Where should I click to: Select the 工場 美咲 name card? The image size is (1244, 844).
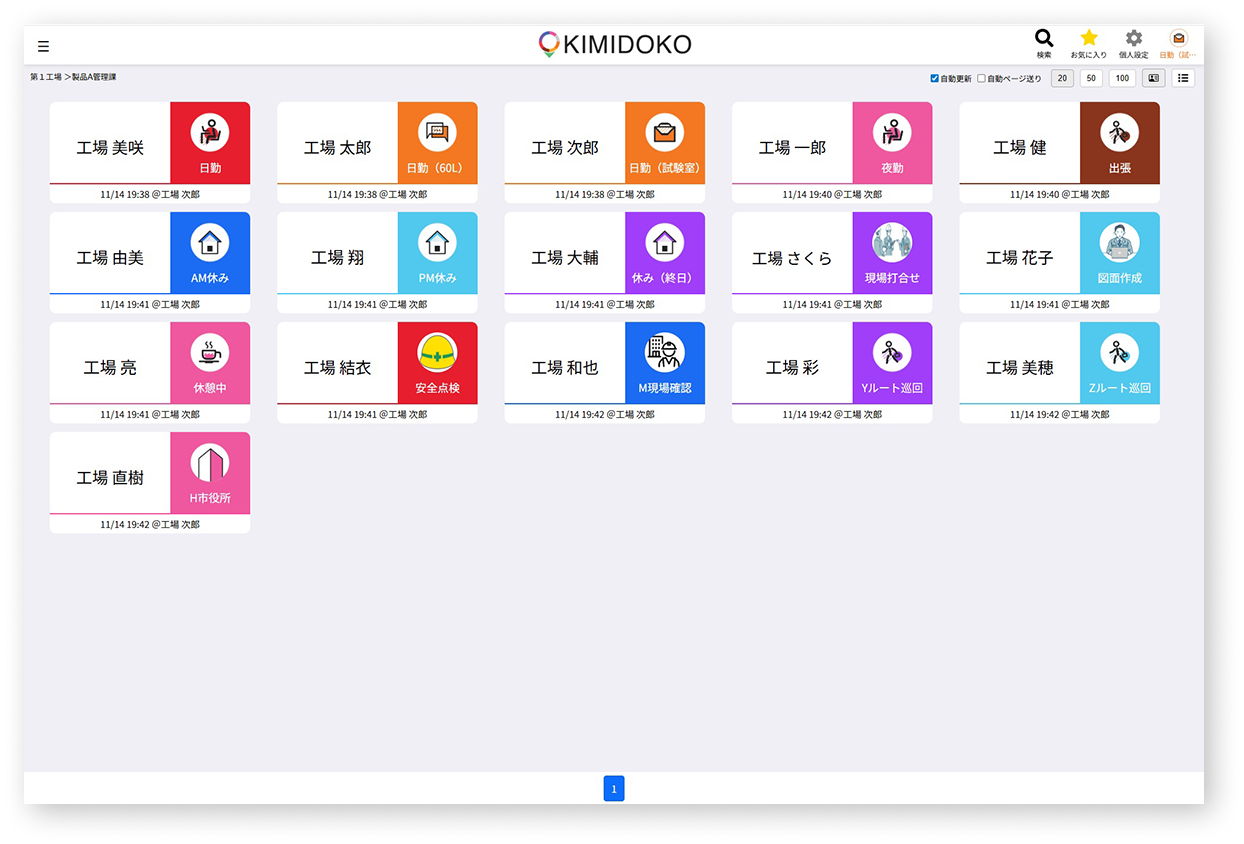point(110,147)
